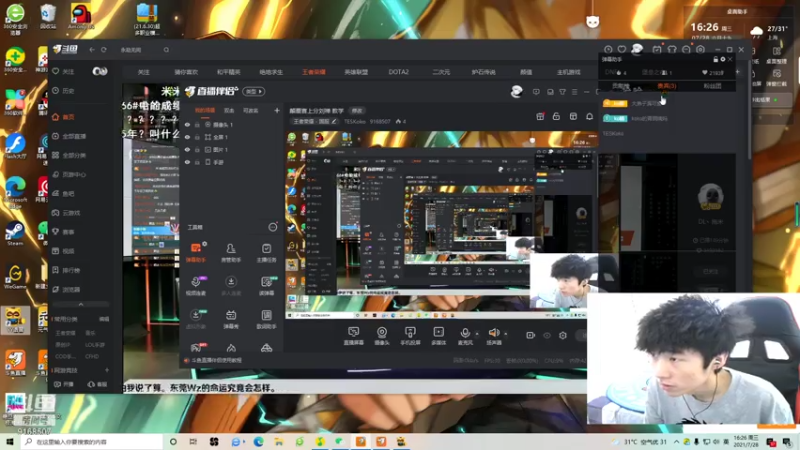Open 全部直播 in Douyu sidebar
The width and height of the screenshot is (800, 450).
coord(69,136)
